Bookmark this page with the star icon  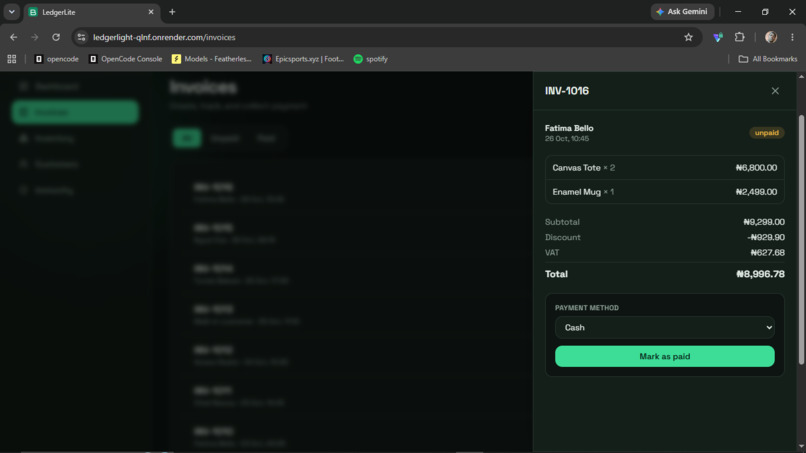(688, 37)
